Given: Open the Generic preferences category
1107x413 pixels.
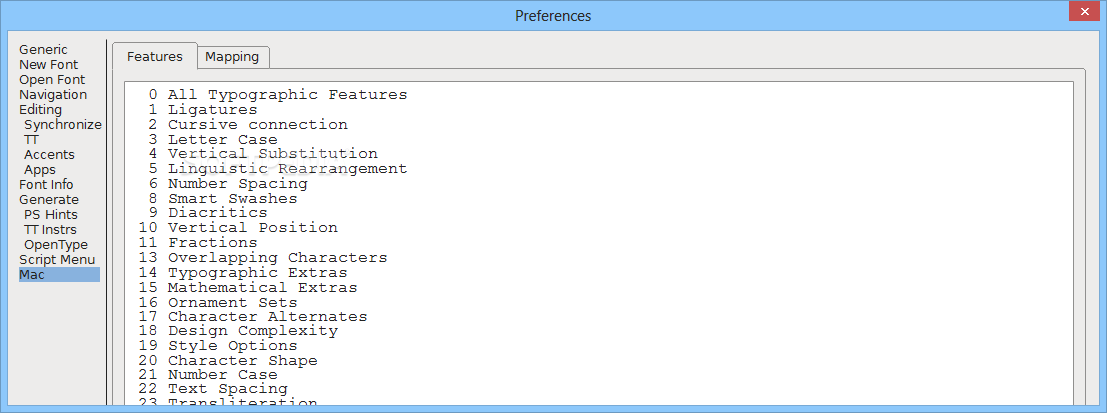Looking at the screenshot, I should (43, 49).
